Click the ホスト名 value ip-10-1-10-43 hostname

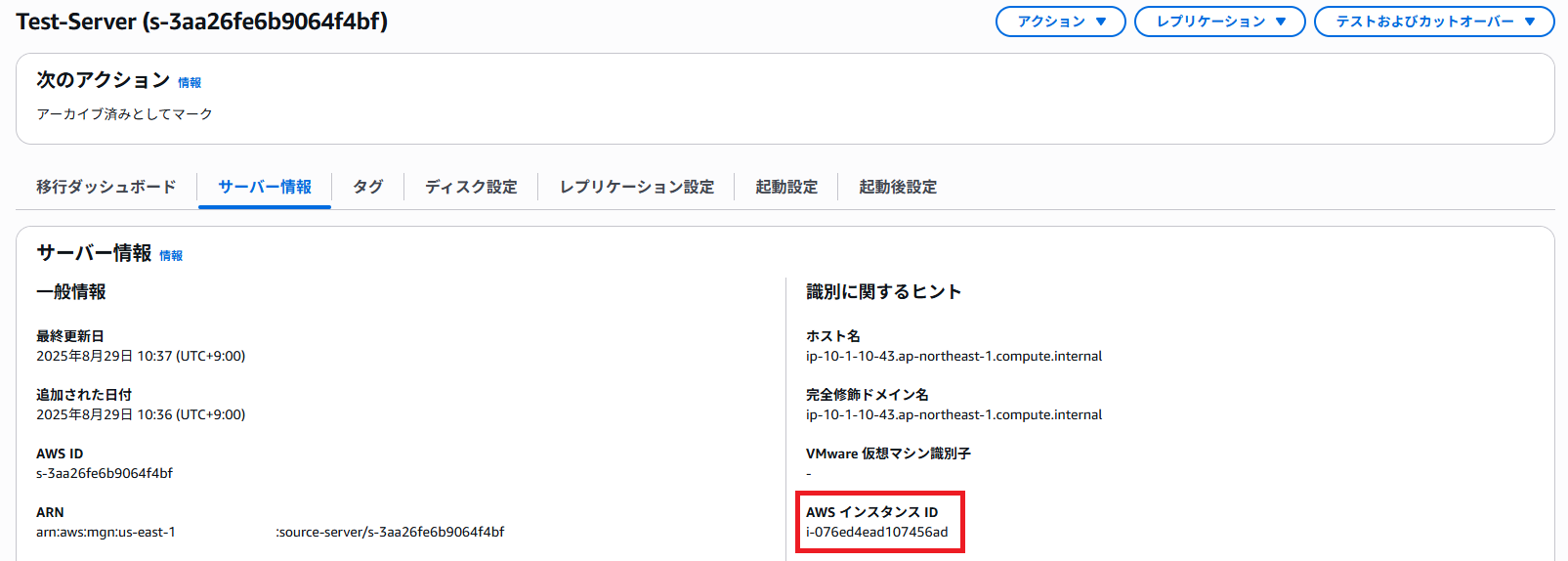click(x=954, y=356)
